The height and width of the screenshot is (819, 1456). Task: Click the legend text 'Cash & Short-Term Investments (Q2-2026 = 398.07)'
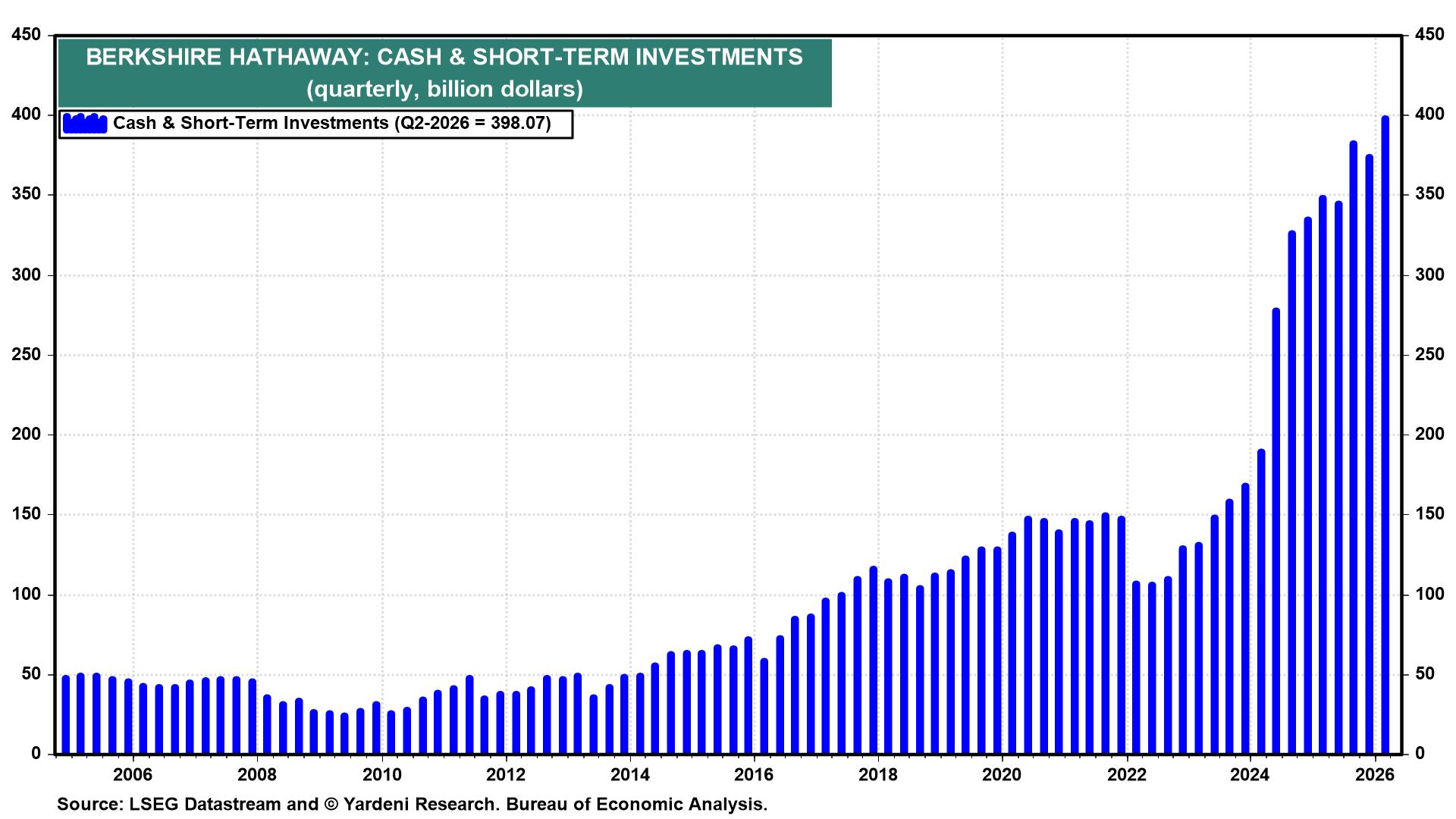click(x=332, y=123)
